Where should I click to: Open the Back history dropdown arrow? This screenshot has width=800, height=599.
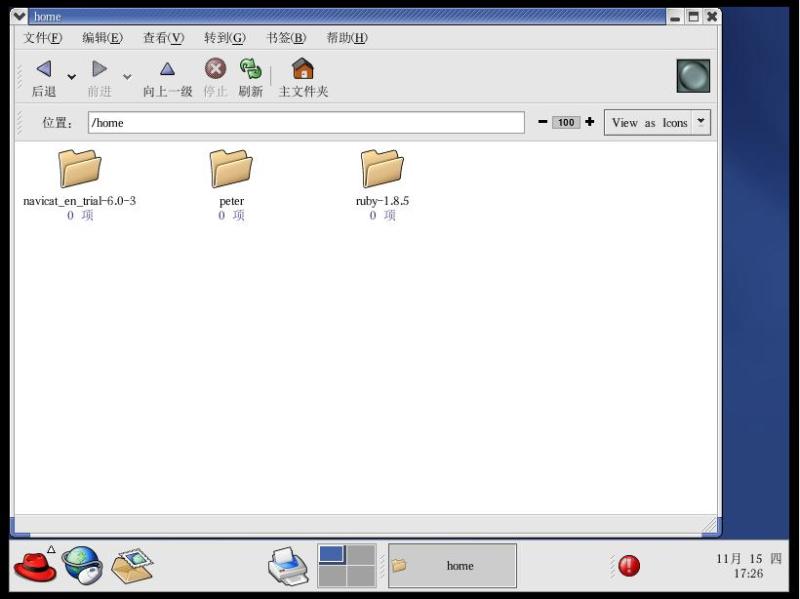pos(71,77)
